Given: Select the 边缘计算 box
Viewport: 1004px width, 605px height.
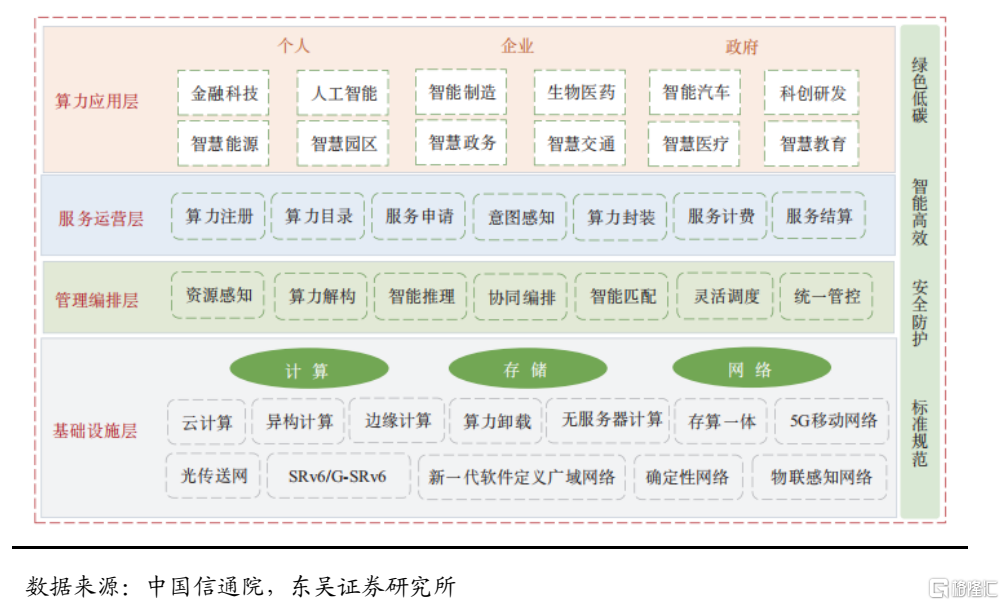Looking at the screenshot, I should pyautogui.click(x=398, y=420).
